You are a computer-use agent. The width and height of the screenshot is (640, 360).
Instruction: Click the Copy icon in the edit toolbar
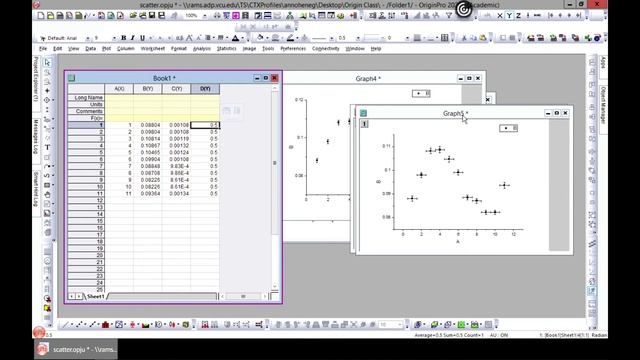pos(473,38)
